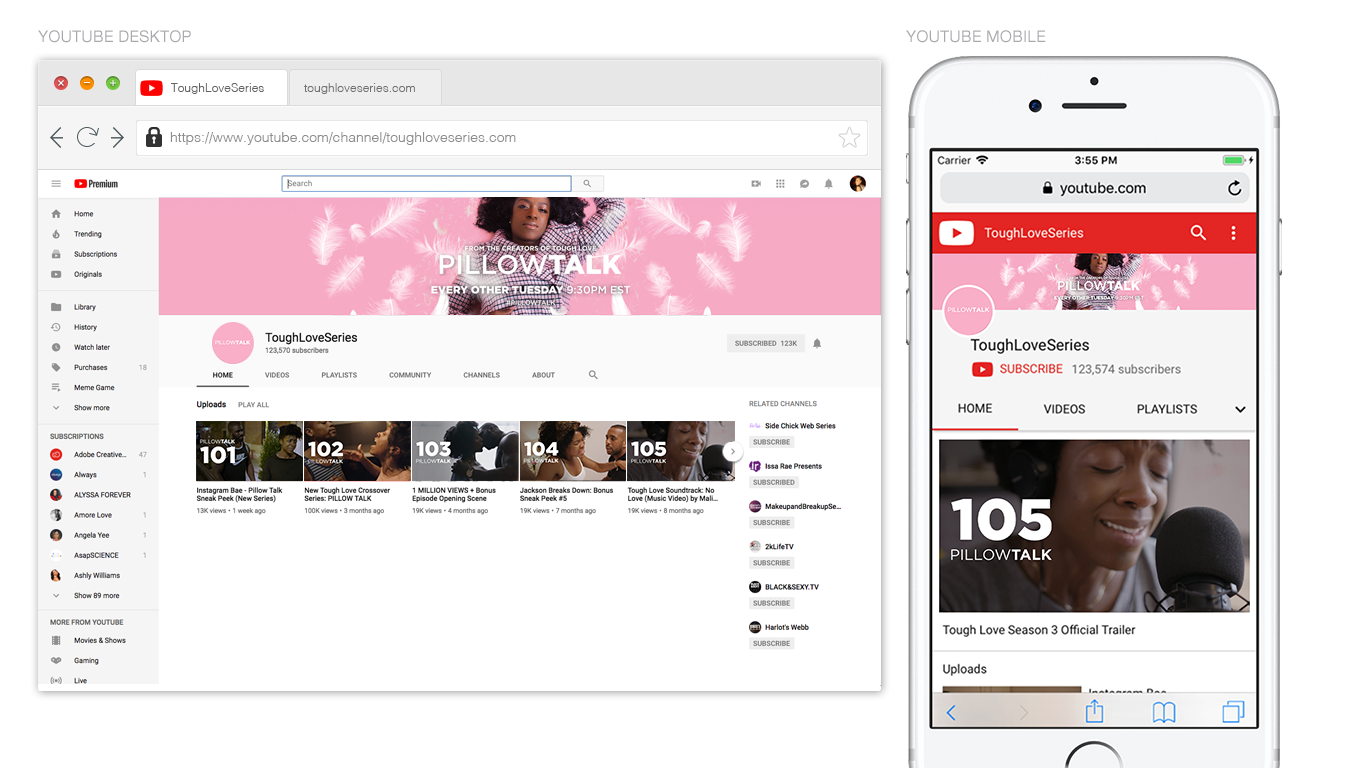Open Subscriptions in the sidebar

(x=98, y=254)
